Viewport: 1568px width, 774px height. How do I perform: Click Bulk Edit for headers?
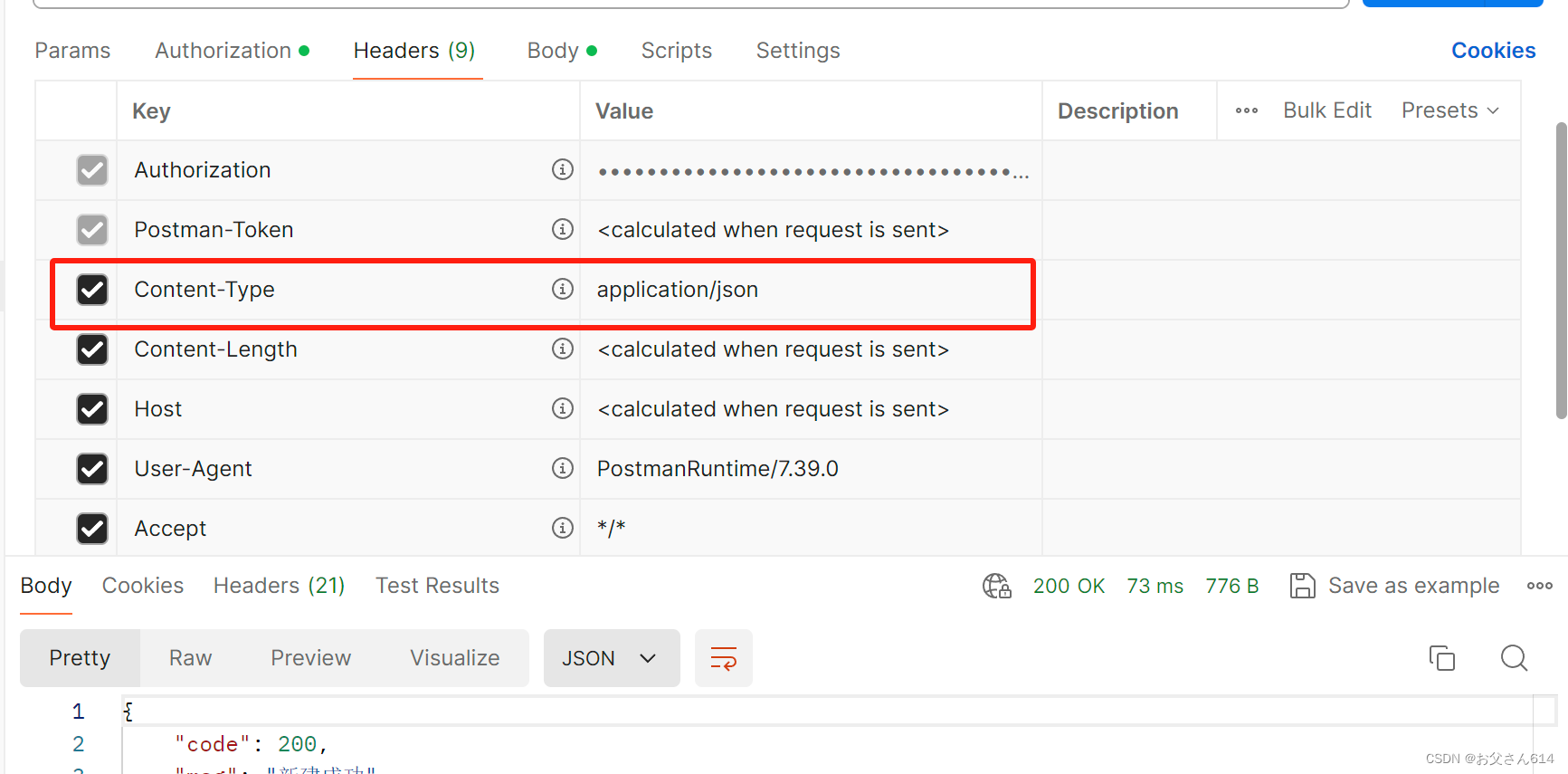tap(1326, 110)
